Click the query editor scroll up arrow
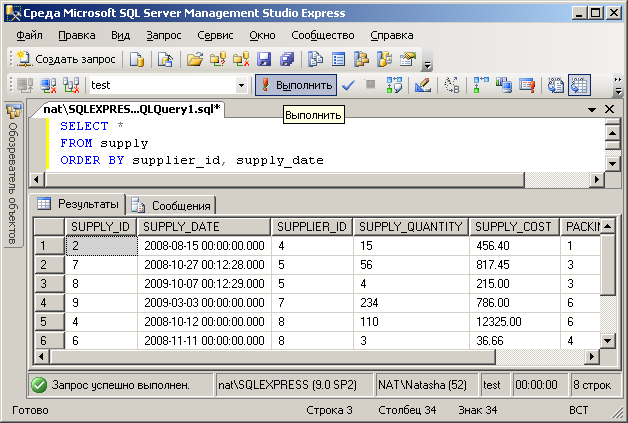 pyautogui.click(x=612, y=133)
